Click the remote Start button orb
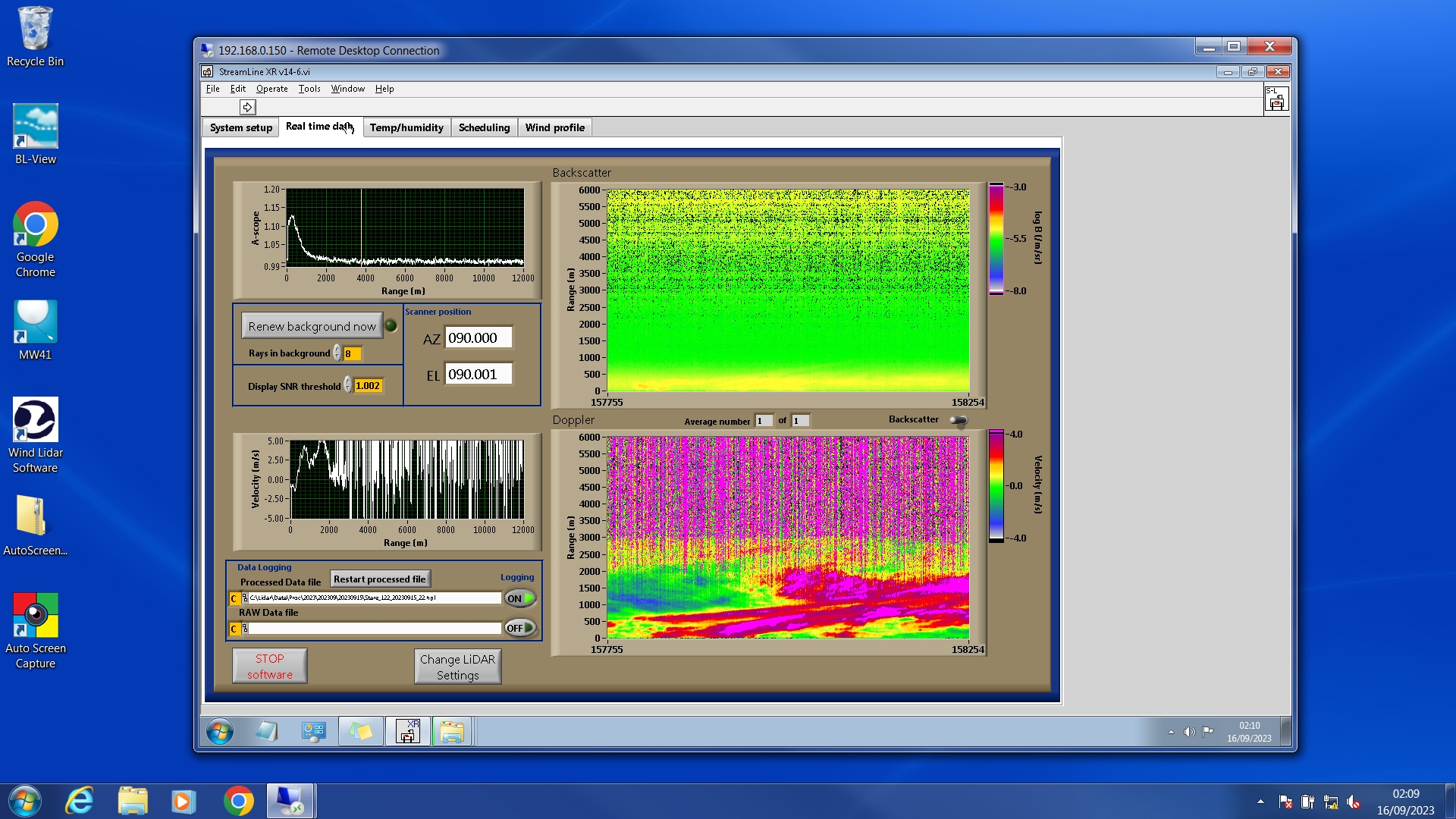Viewport: 1456px width, 819px height. tap(220, 732)
